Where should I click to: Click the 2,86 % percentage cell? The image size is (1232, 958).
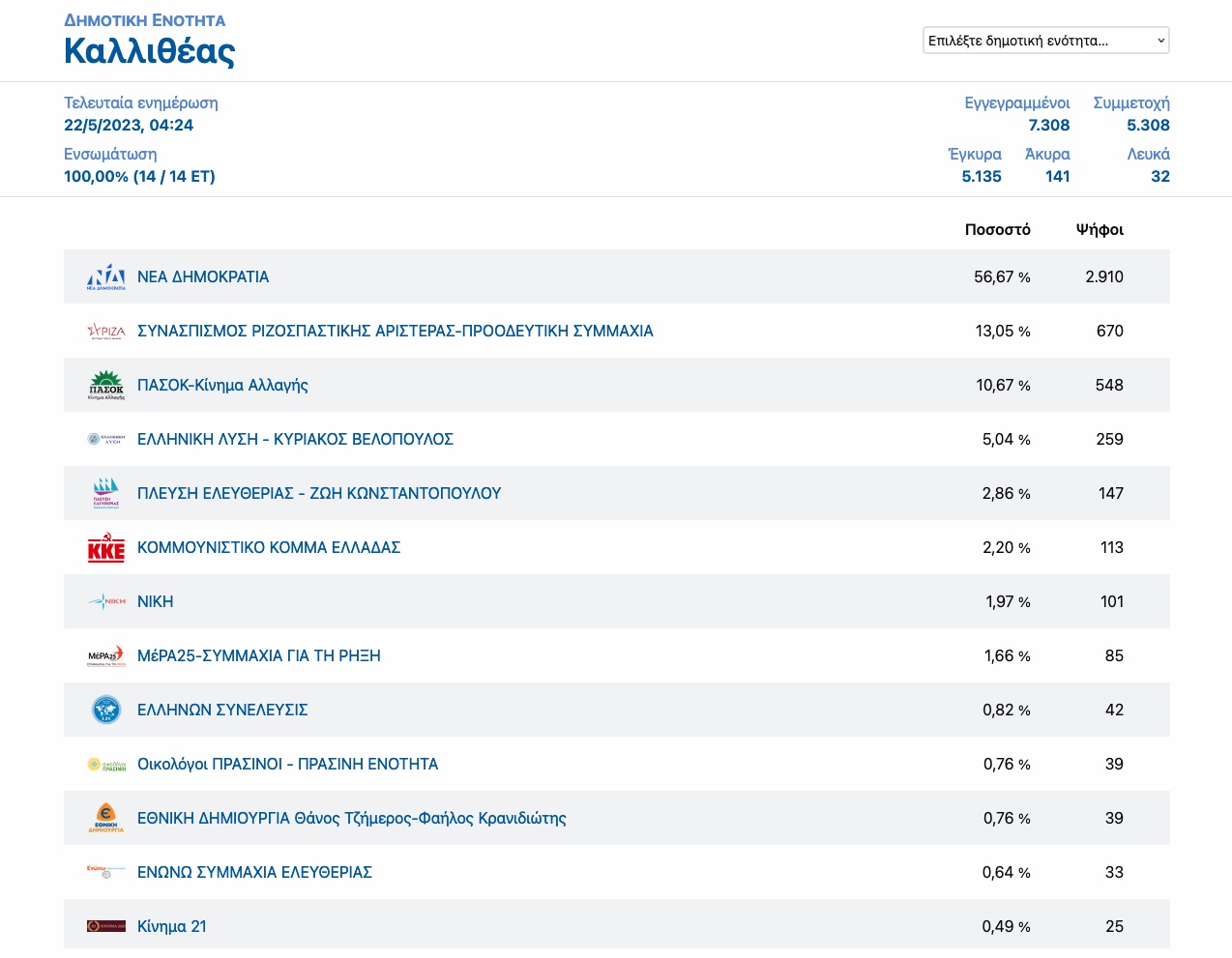(1007, 493)
